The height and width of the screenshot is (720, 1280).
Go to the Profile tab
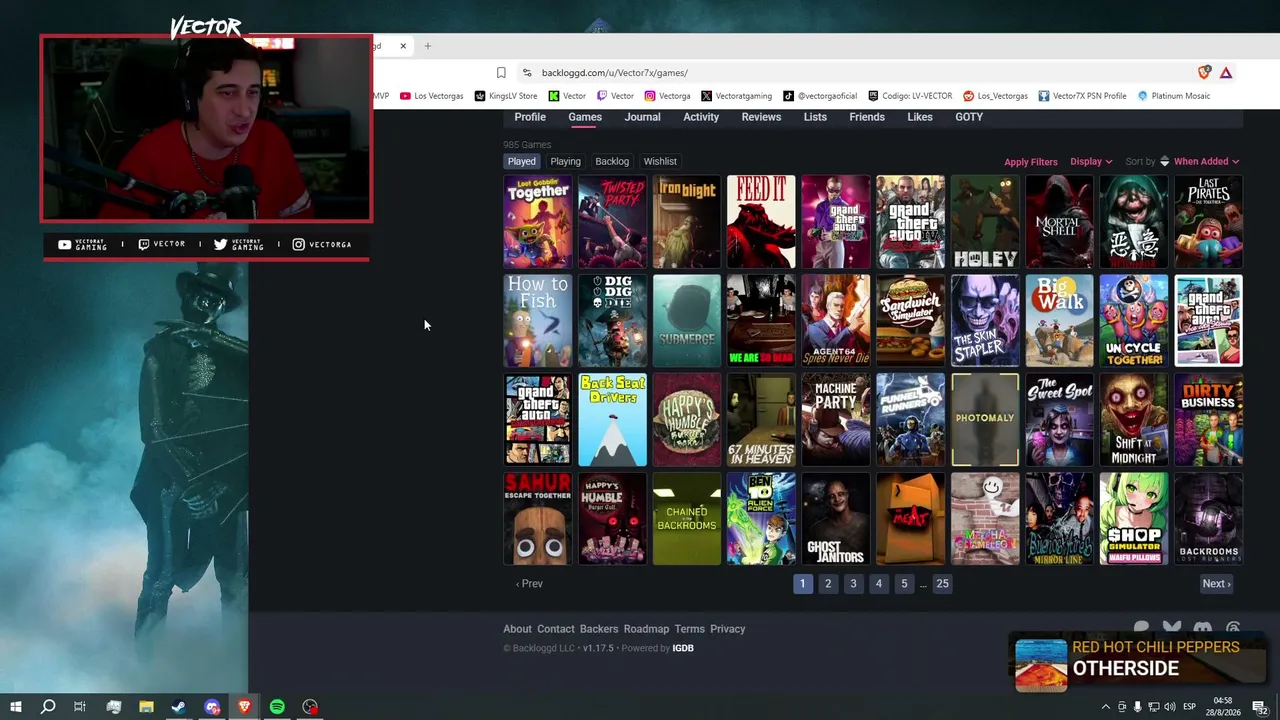[x=530, y=117]
